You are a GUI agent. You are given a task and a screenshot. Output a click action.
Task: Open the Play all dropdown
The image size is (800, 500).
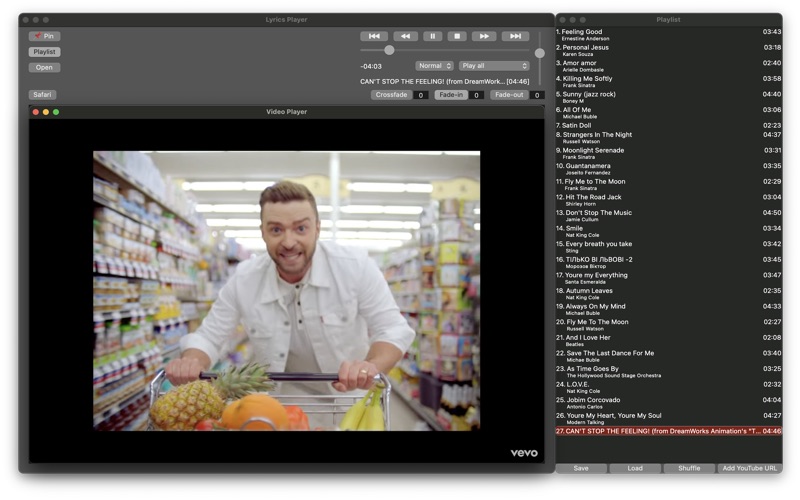click(494, 66)
